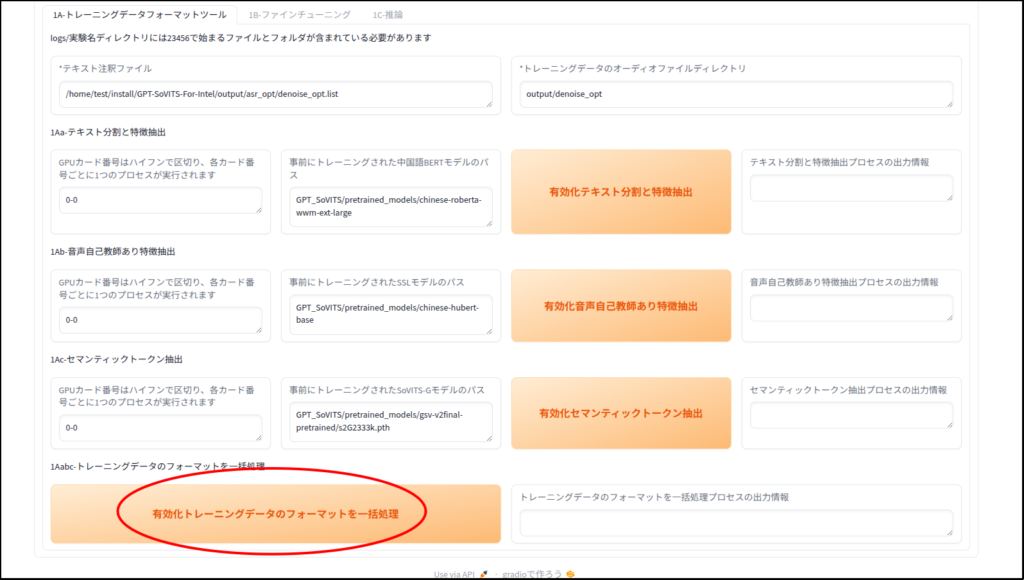The image size is (1024, 580).
Task: Edit the SSL model path field
Action: coord(390,314)
